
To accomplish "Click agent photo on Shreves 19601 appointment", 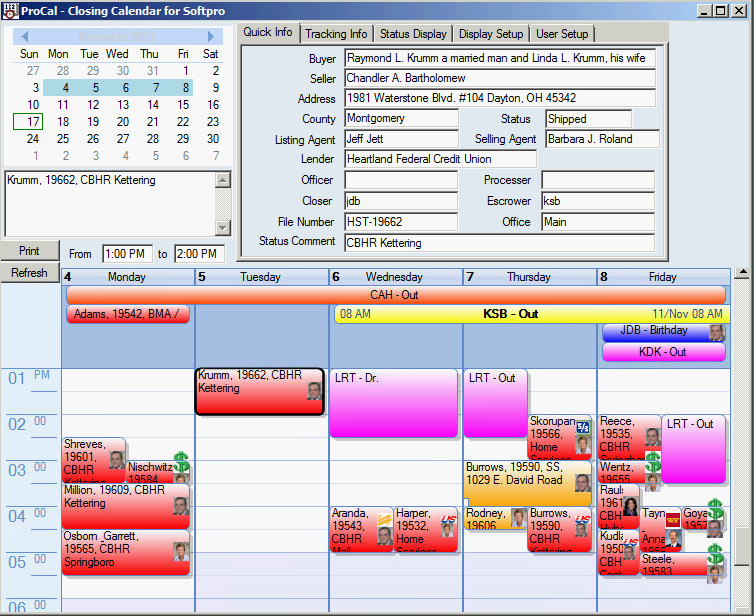I will [116, 460].
